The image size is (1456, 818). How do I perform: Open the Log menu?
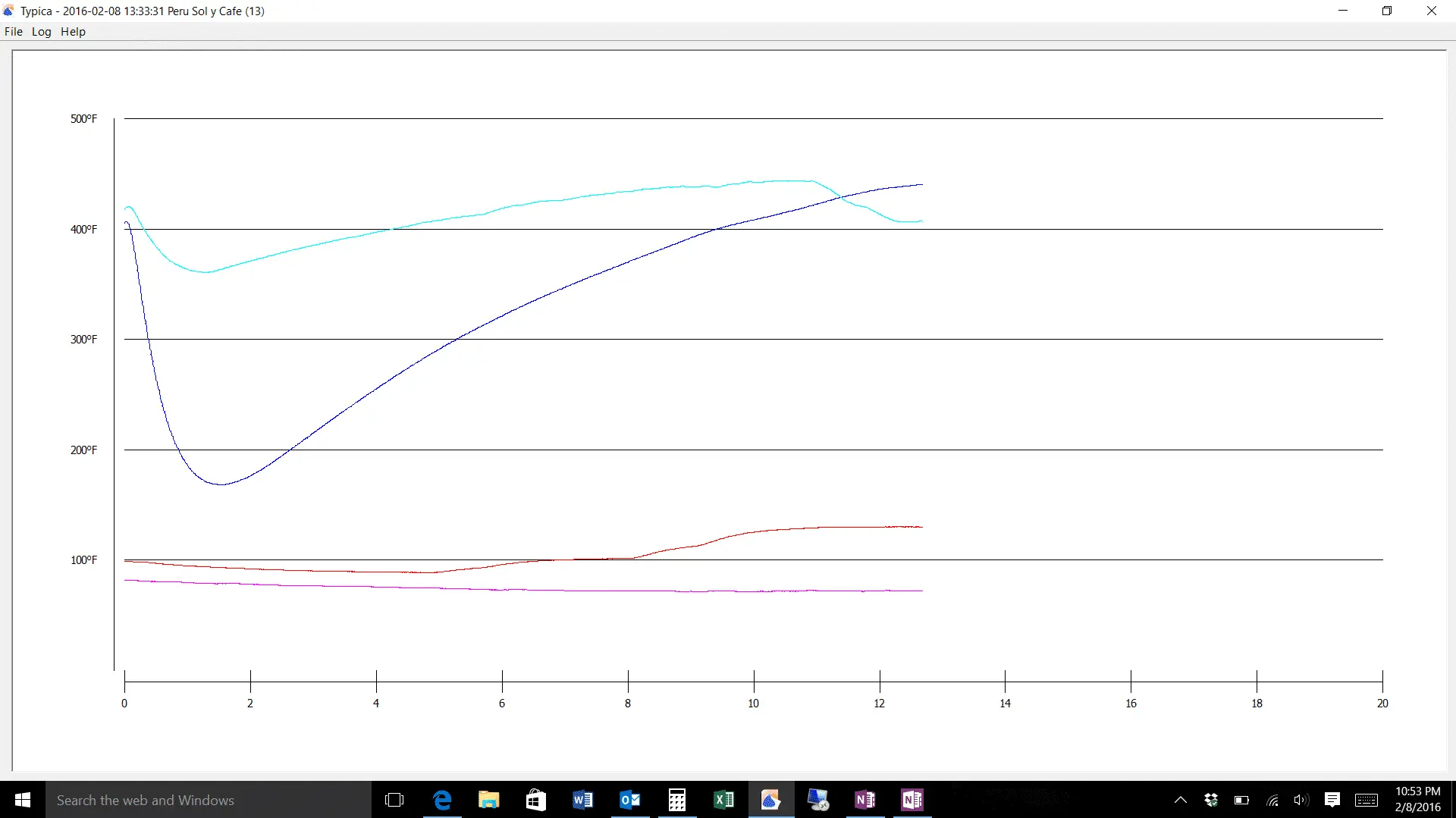click(41, 32)
